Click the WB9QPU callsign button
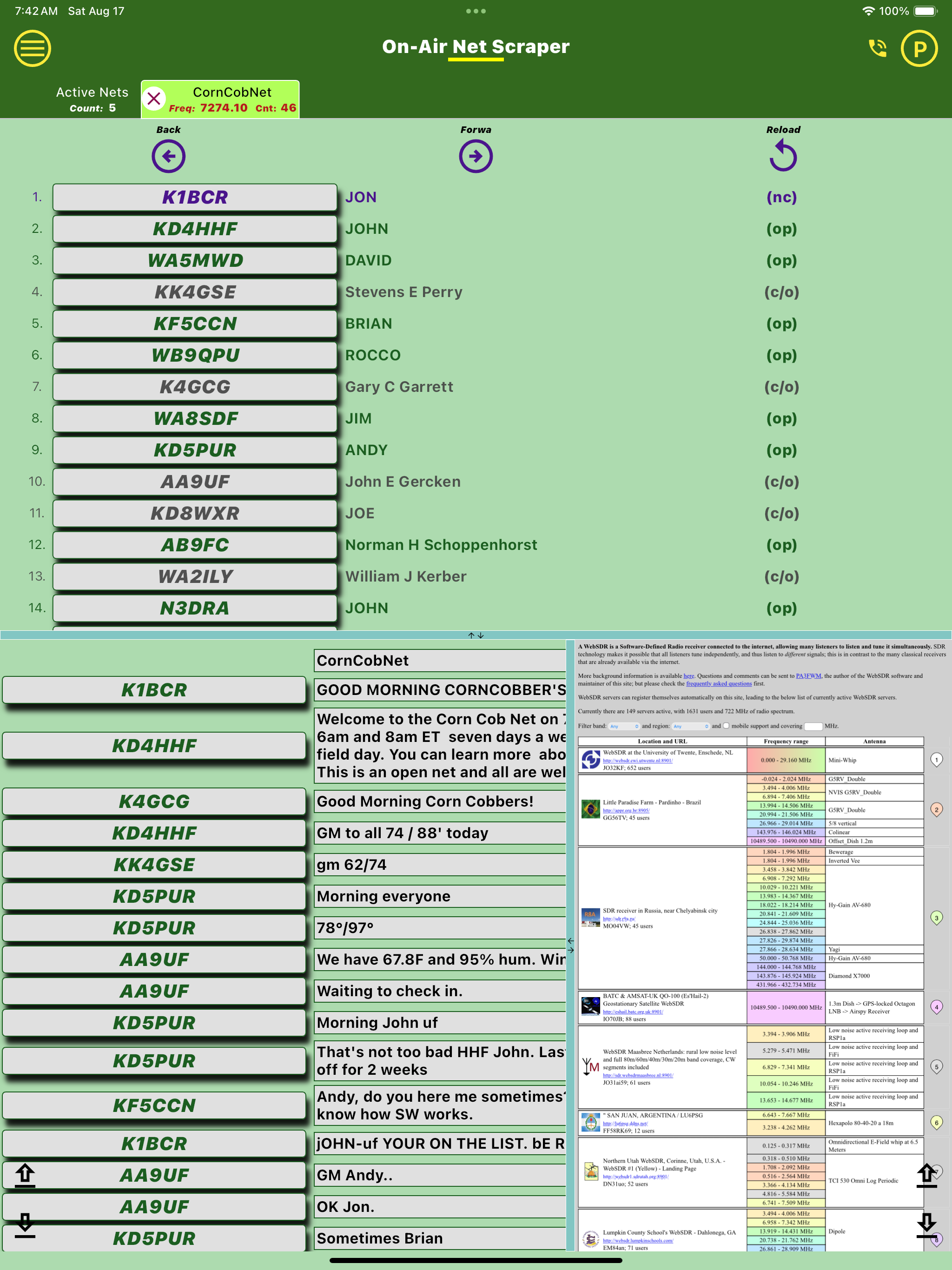 [x=195, y=356]
